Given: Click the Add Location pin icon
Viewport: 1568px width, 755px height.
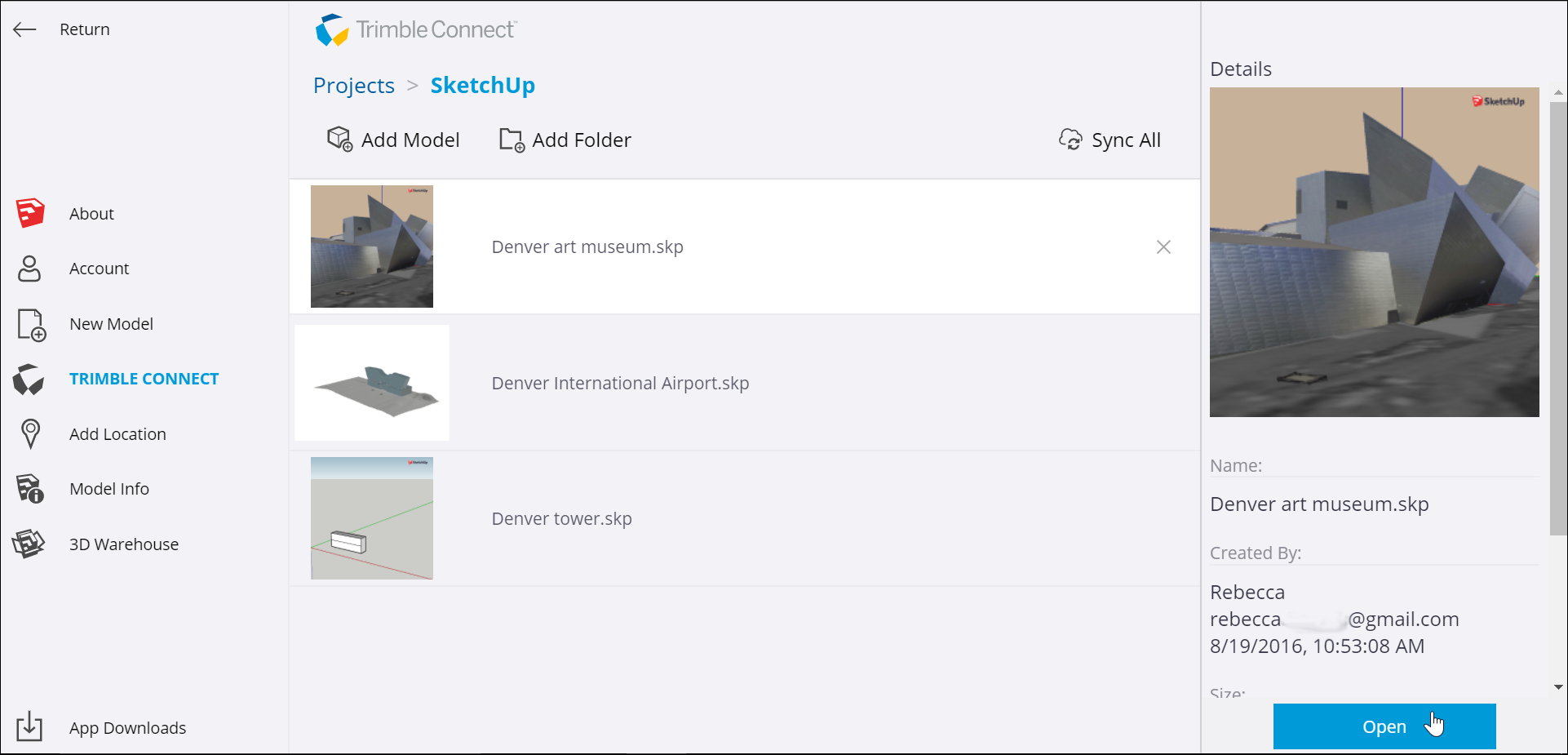Looking at the screenshot, I should (x=30, y=434).
